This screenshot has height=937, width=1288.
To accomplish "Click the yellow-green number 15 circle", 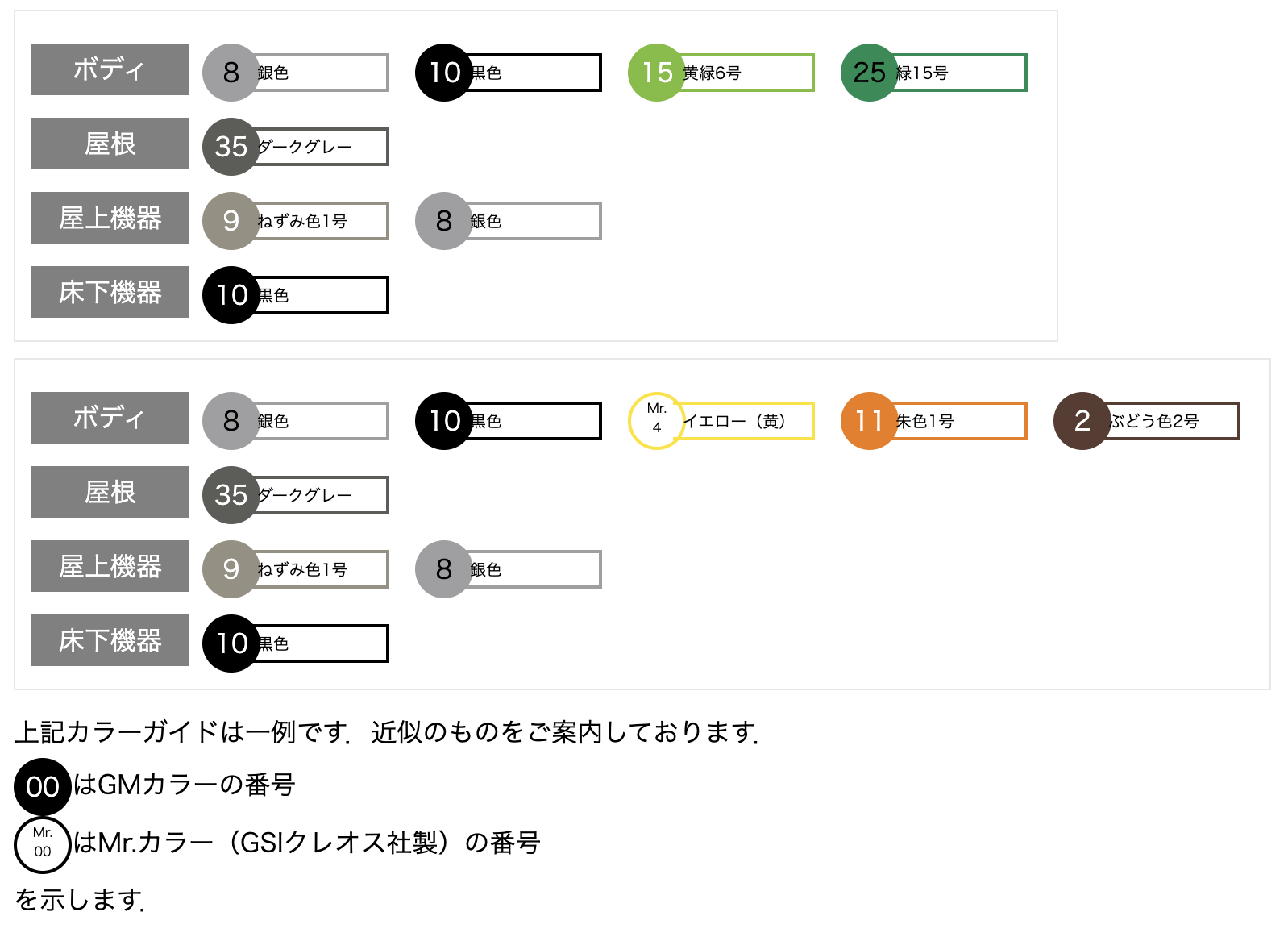I will [x=657, y=73].
